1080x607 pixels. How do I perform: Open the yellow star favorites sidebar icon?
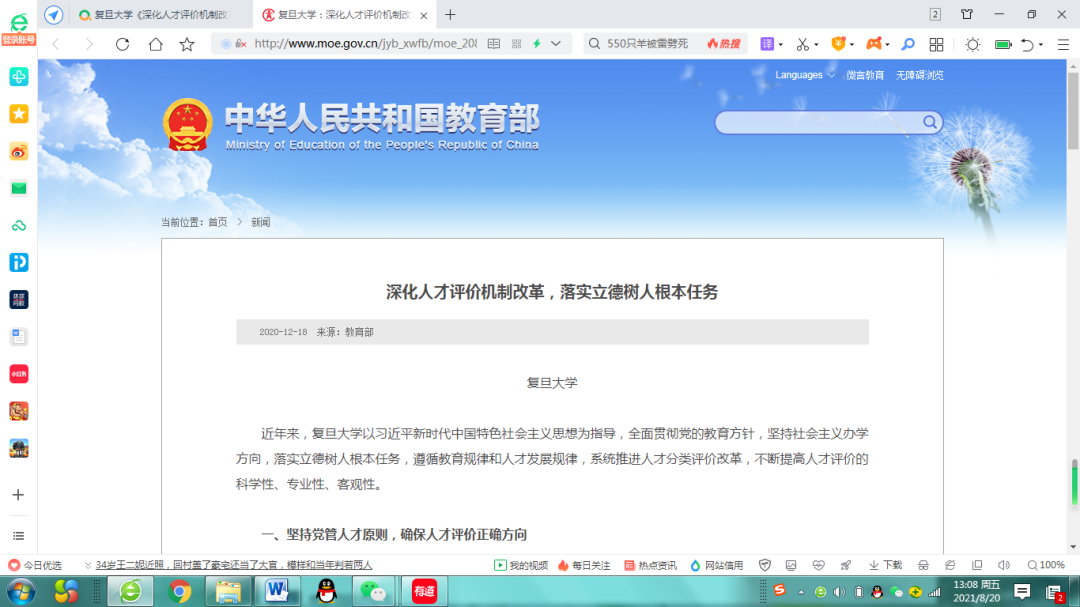pyautogui.click(x=18, y=114)
